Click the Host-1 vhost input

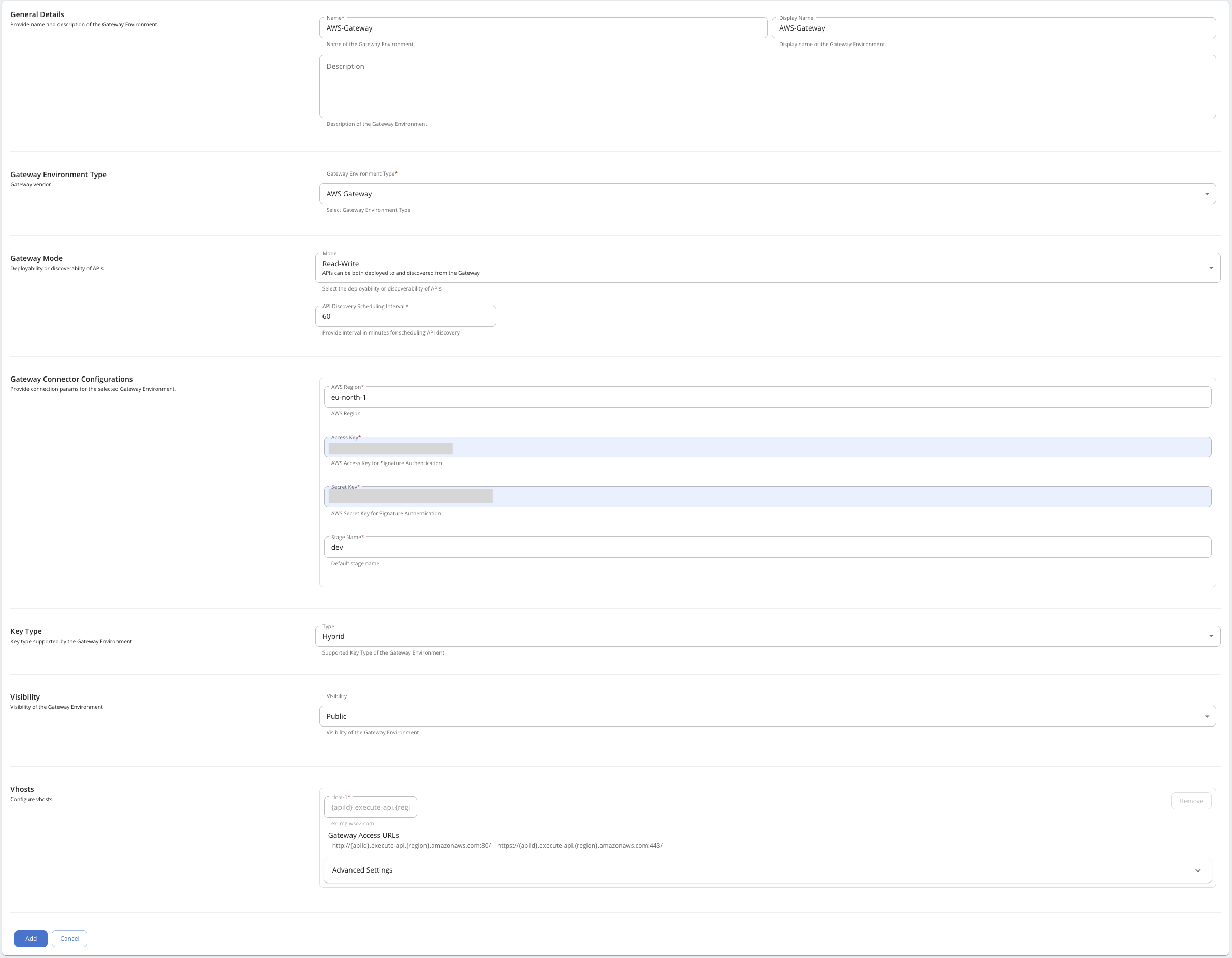point(370,807)
